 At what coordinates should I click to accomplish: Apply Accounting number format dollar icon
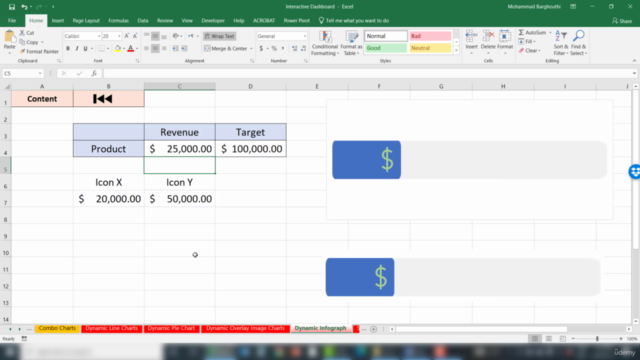(261, 49)
